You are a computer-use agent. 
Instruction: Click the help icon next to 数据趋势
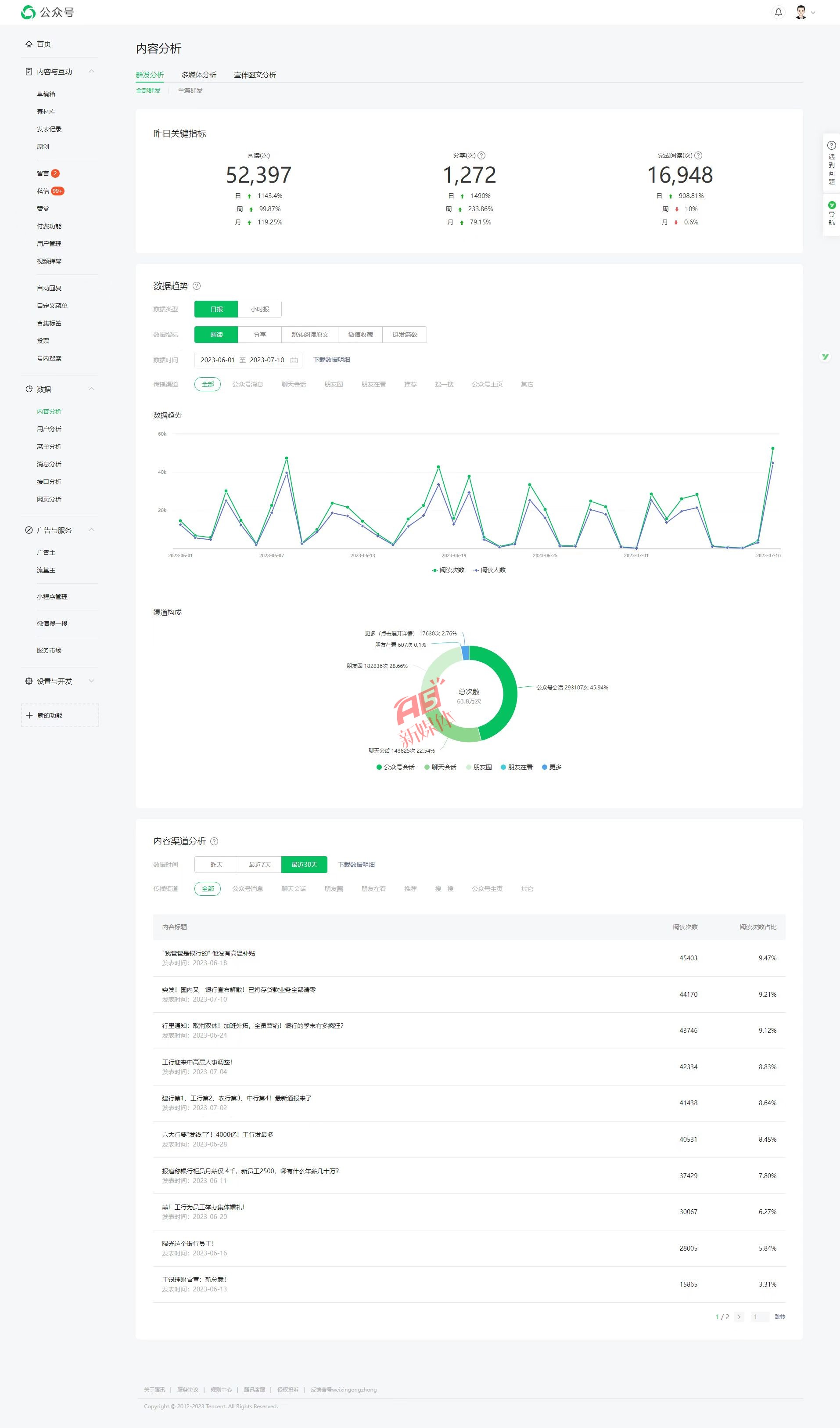[x=197, y=286]
